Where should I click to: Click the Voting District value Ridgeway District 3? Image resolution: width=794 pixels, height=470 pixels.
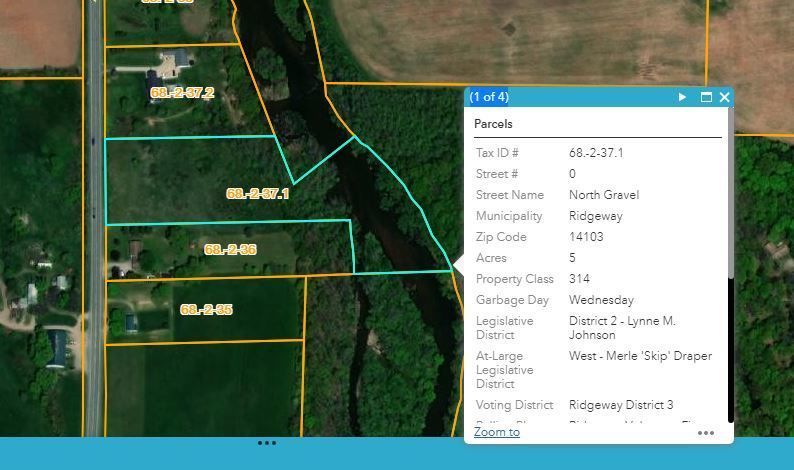621,405
